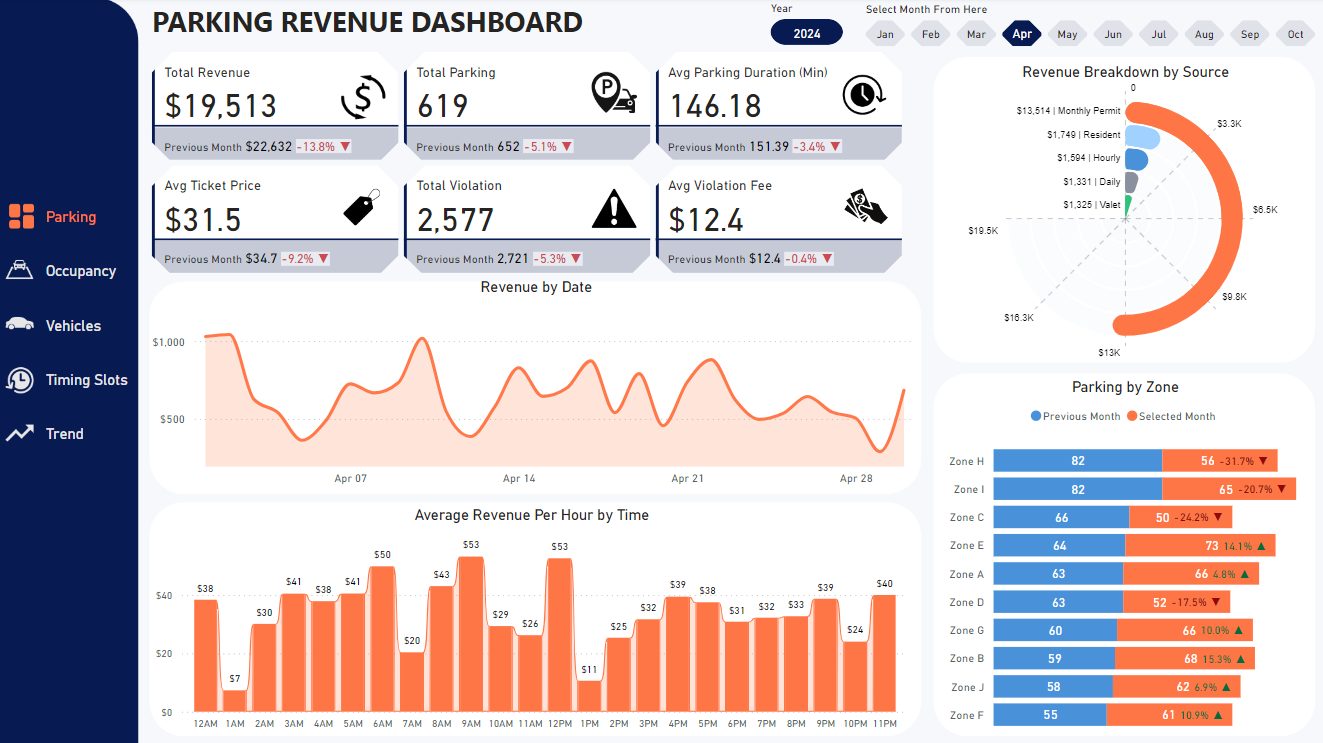Click the Avg Violation Fee cash-hand icon
Viewport: 1323px width, 743px height.
tap(865, 207)
